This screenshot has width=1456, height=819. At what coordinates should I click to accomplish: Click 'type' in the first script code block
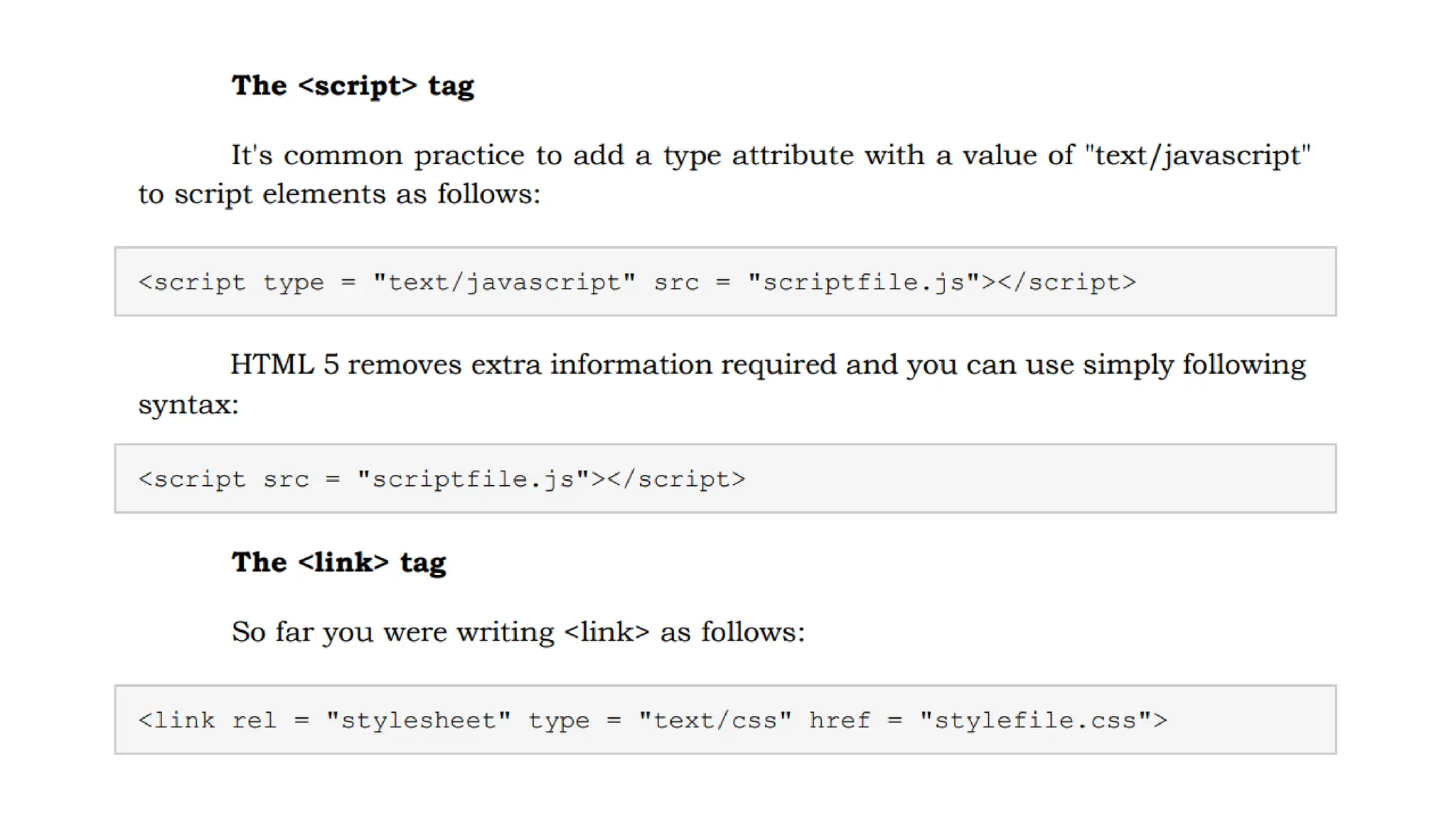[x=293, y=283]
